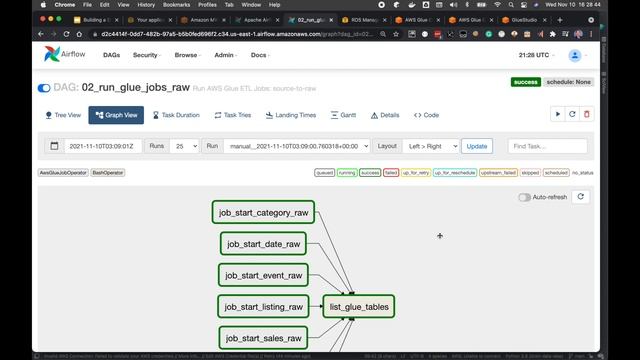Open a new Chrome tab with plus
640x360 pixels.
point(560,20)
